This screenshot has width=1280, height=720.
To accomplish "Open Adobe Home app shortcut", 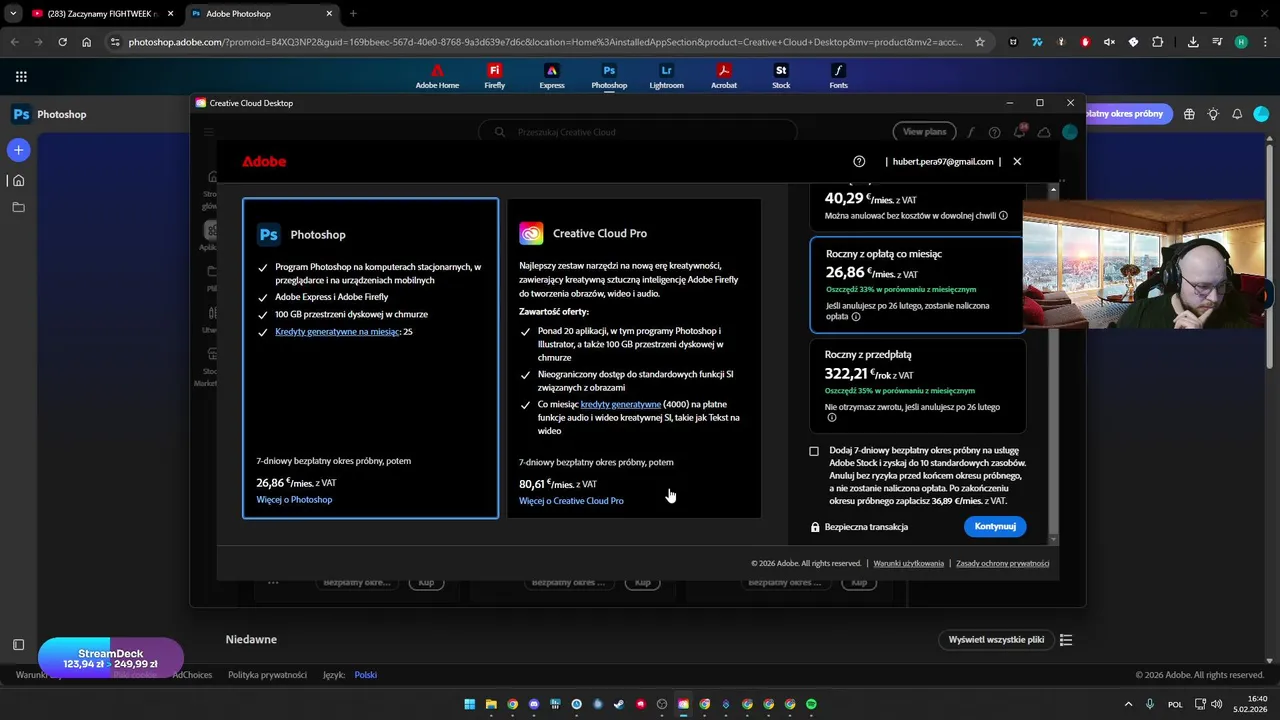I will point(437,77).
